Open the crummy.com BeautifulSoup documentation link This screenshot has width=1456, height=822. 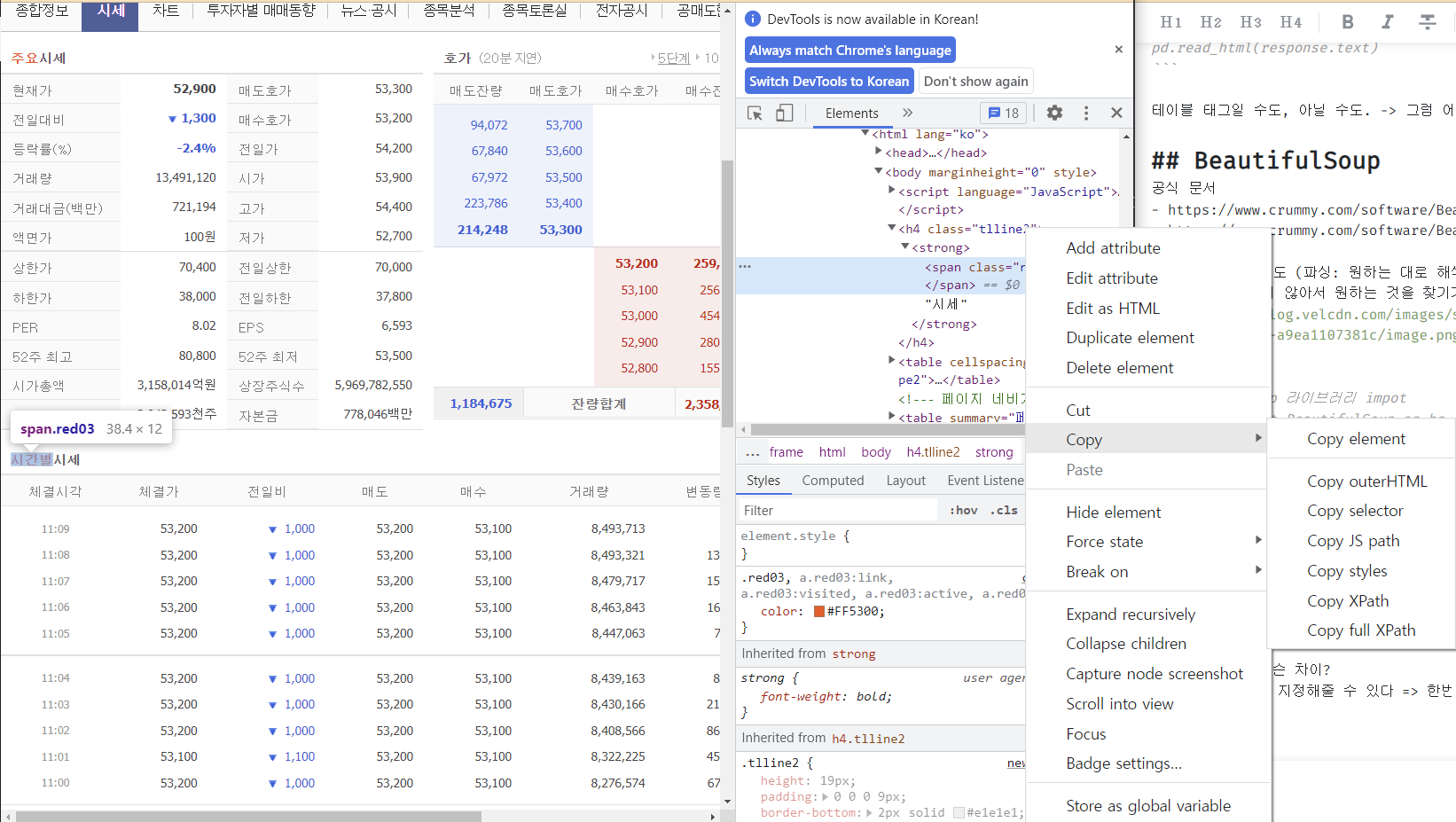point(1311,210)
